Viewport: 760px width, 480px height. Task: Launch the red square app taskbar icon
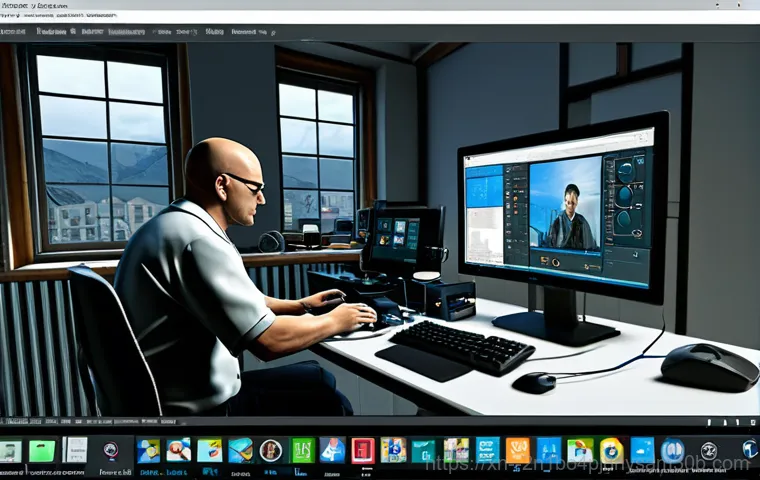pyautogui.click(x=362, y=450)
